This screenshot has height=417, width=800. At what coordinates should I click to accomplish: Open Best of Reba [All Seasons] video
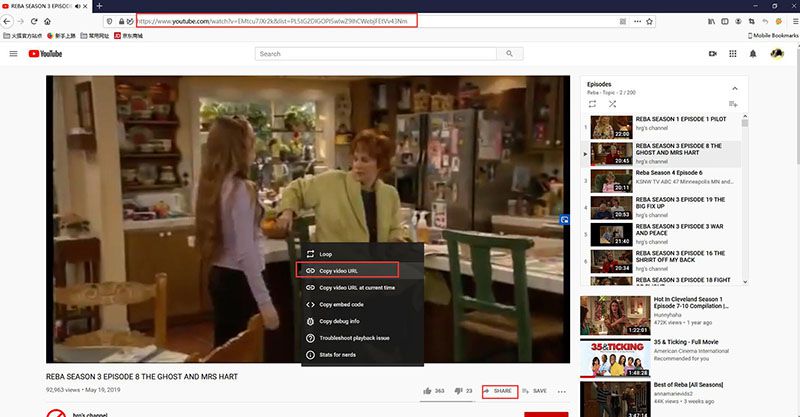tap(664, 399)
